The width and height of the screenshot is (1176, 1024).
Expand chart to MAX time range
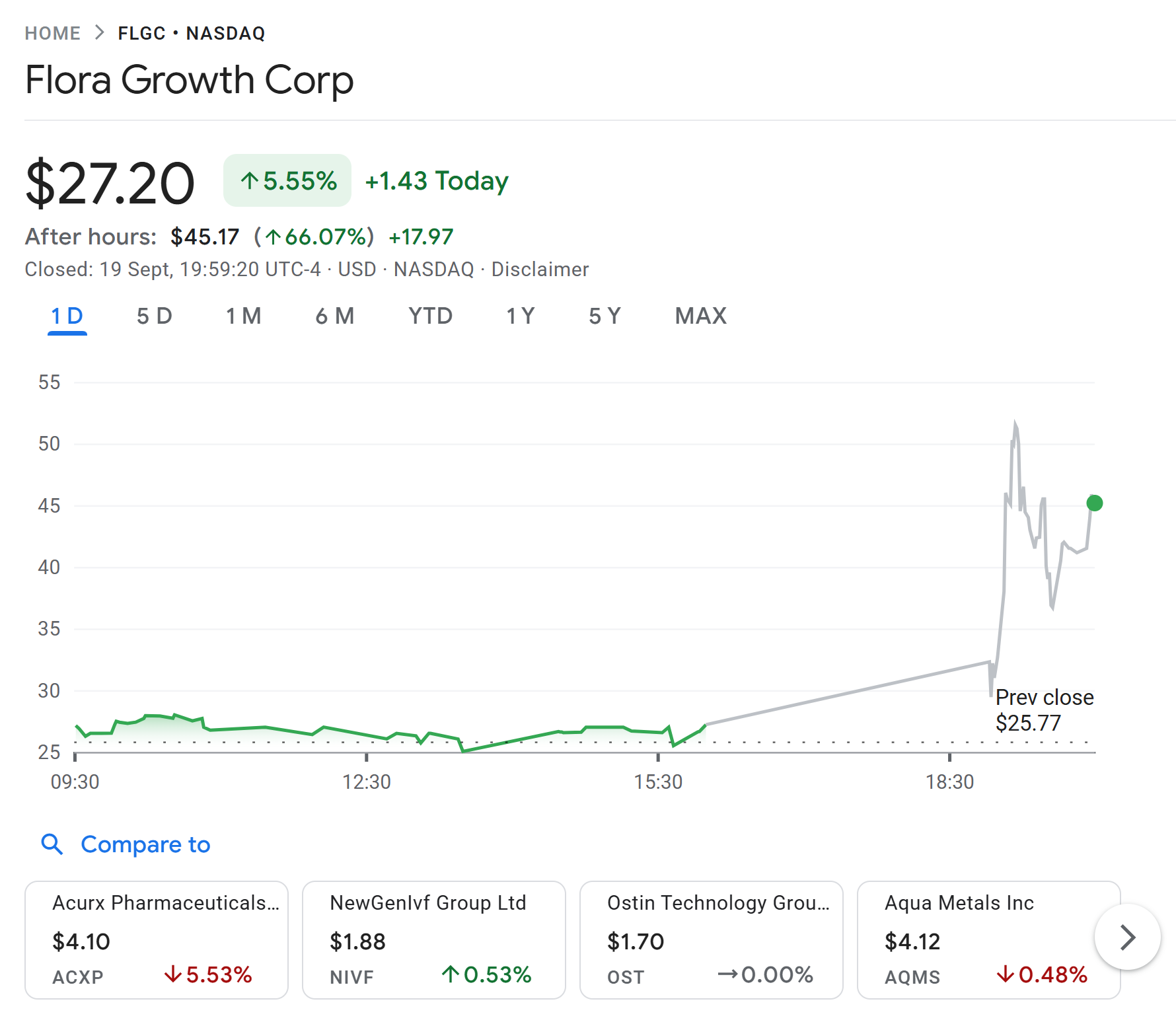700,316
